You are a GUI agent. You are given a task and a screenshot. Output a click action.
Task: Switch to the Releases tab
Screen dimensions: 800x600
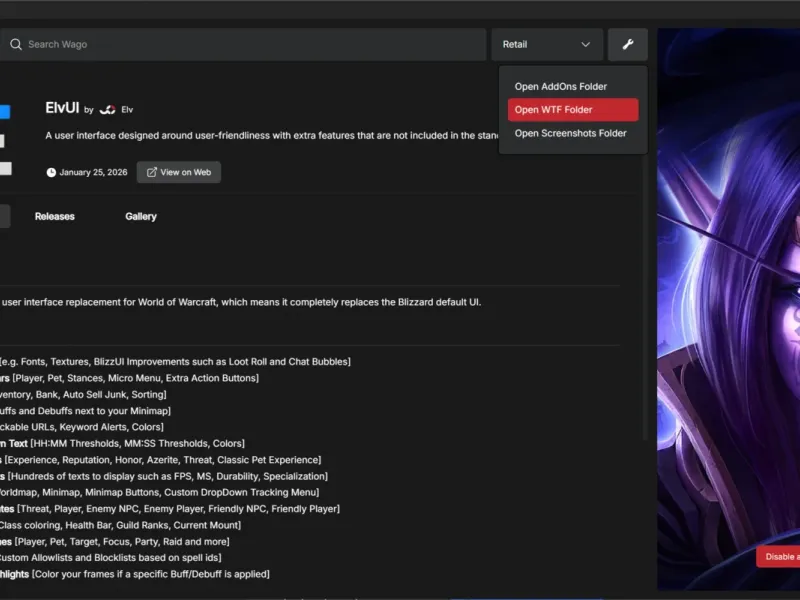pyautogui.click(x=55, y=216)
